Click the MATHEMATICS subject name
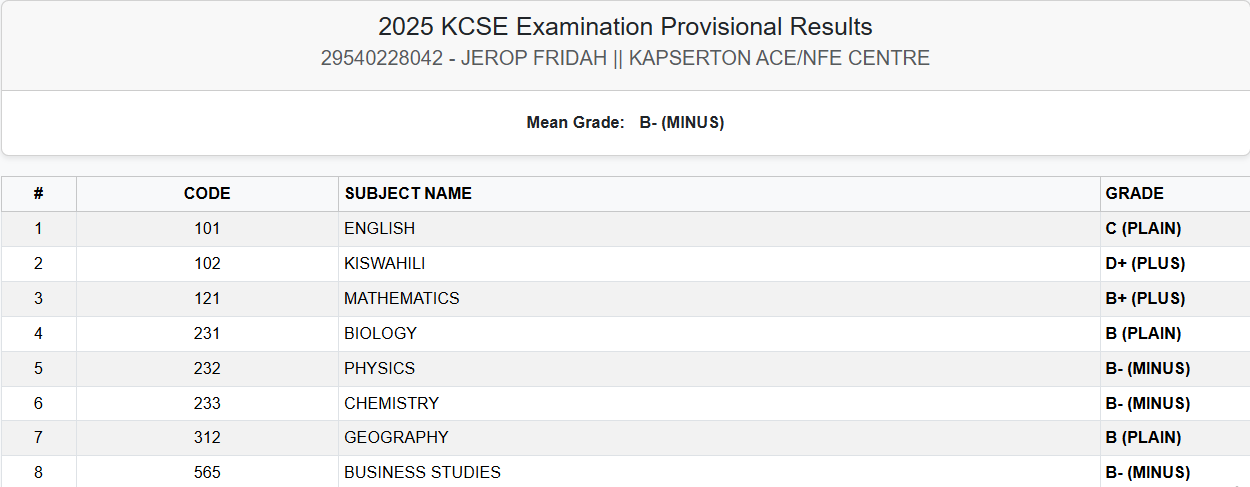 tap(402, 299)
